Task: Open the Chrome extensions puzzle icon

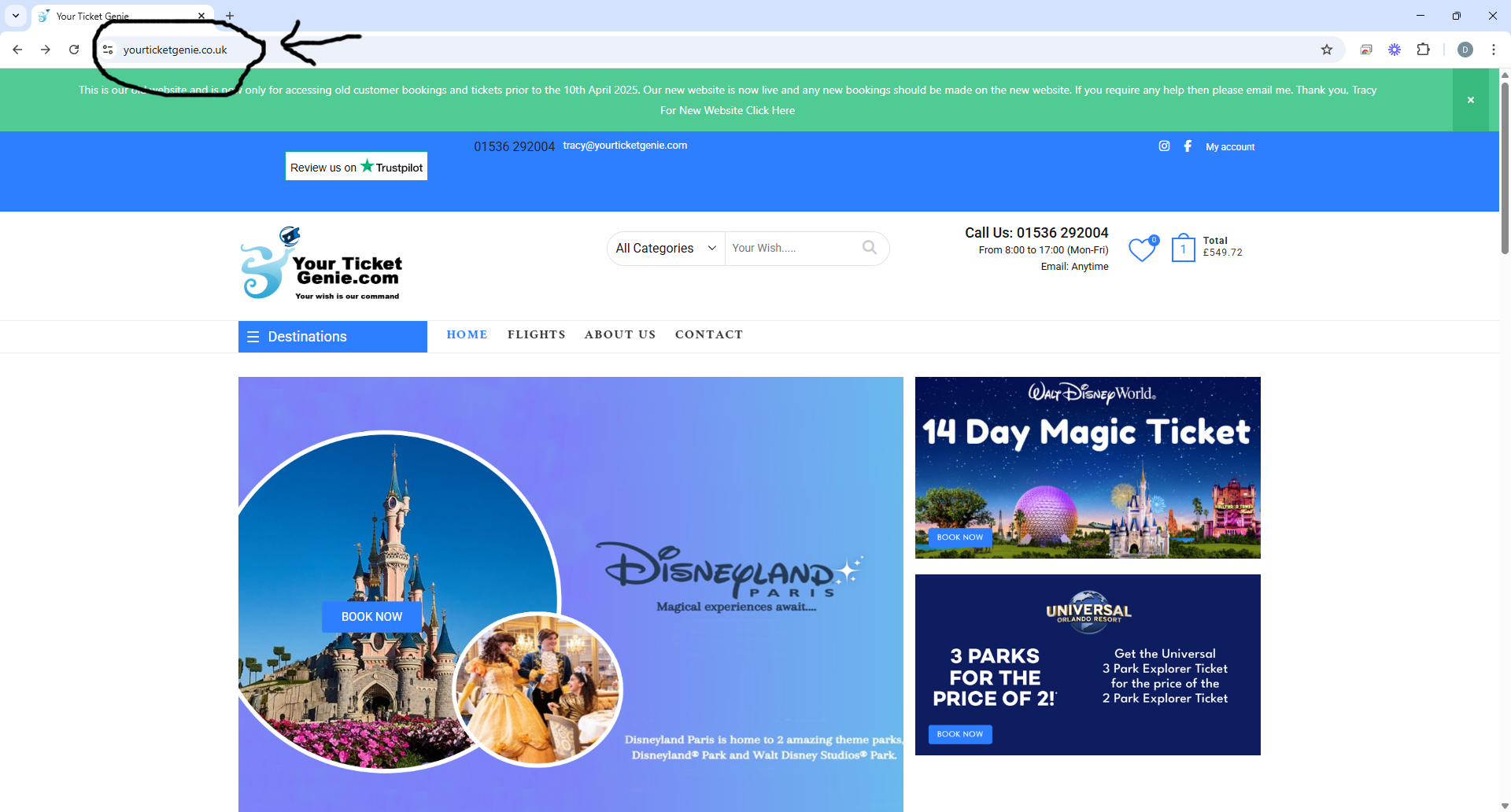Action: point(1423,50)
